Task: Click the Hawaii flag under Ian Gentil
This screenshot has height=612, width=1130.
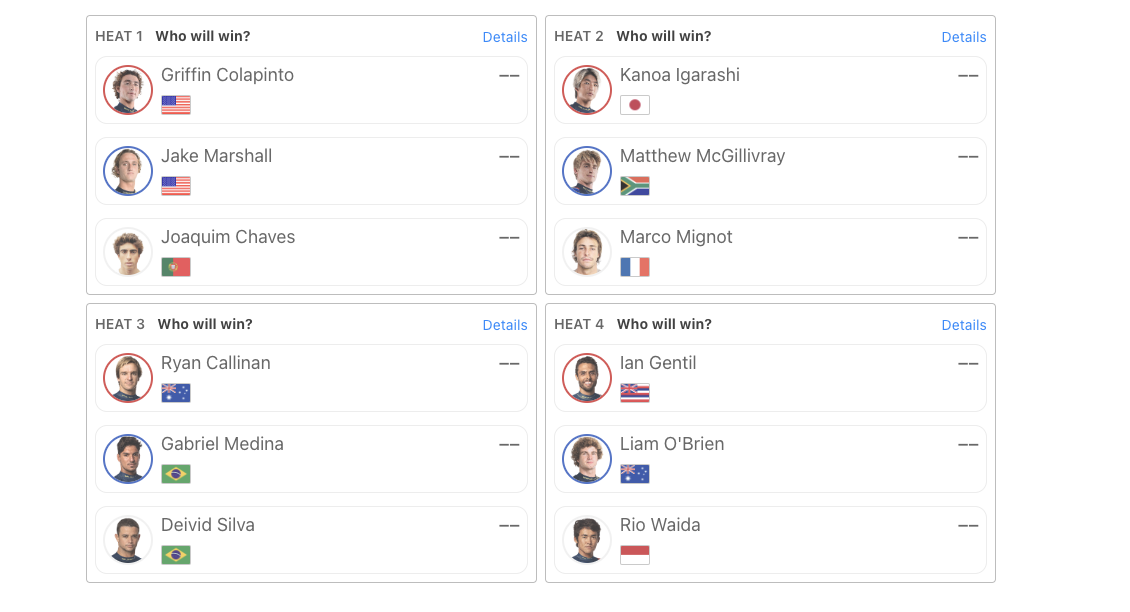Action: [x=635, y=393]
